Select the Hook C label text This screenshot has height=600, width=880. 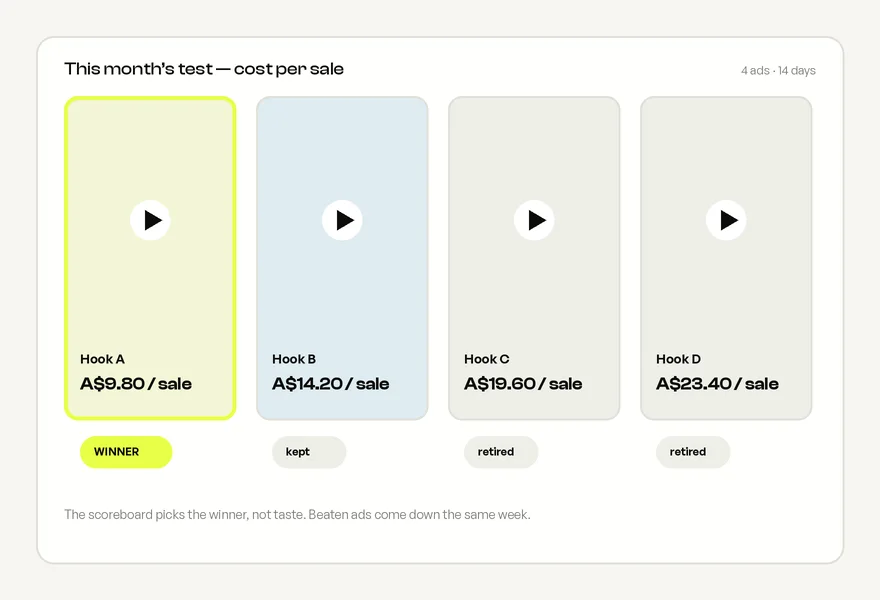tap(487, 359)
